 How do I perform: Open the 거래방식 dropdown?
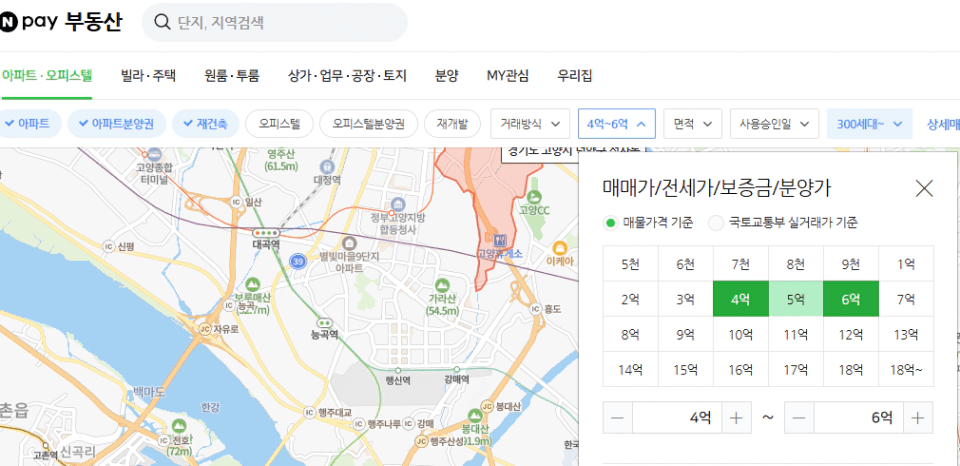click(x=530, y=124)
